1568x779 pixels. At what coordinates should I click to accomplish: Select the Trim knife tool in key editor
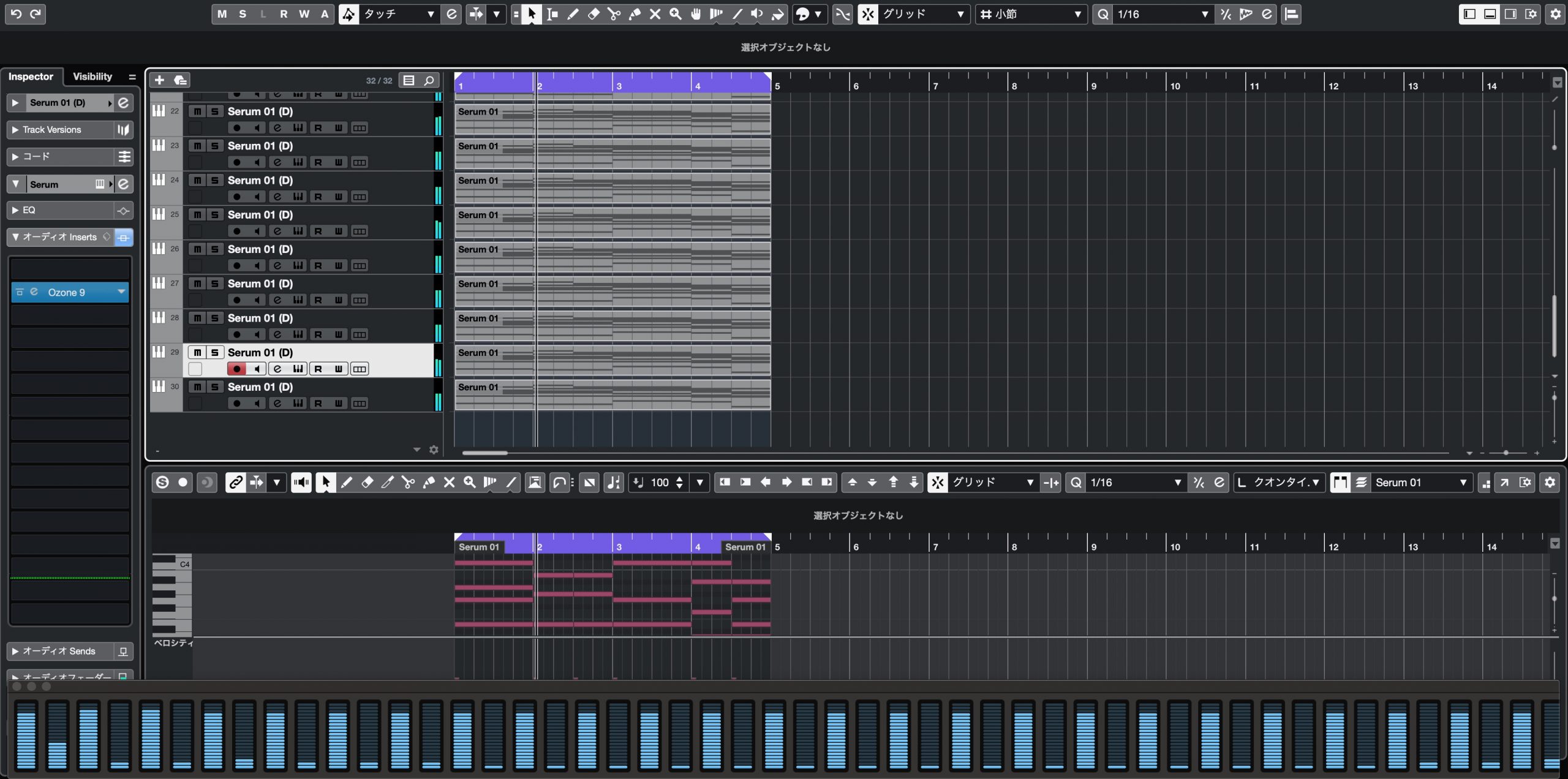[387, 483]
